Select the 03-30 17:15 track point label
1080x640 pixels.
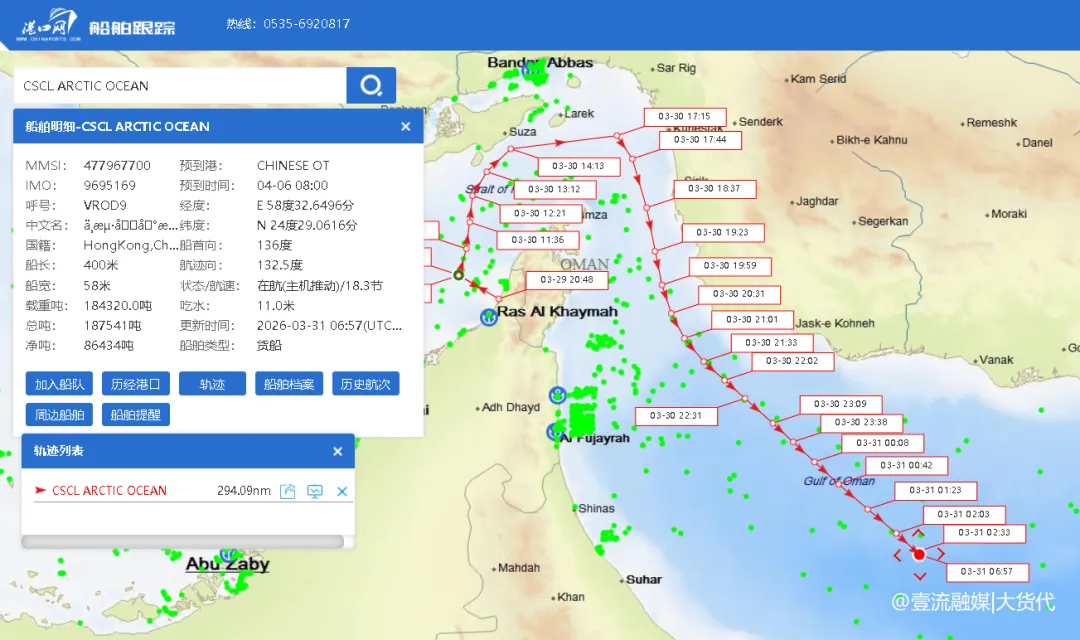[684, 117]
